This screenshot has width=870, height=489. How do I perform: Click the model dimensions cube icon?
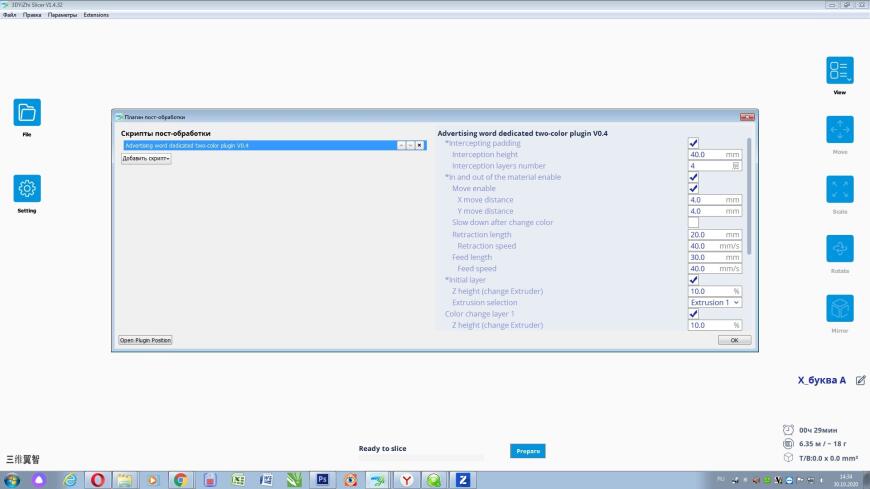pos(788,458)
